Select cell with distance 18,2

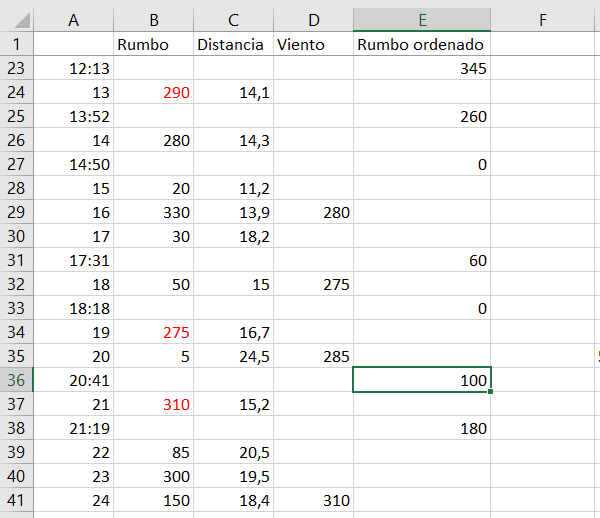click(x=233, y=236)
